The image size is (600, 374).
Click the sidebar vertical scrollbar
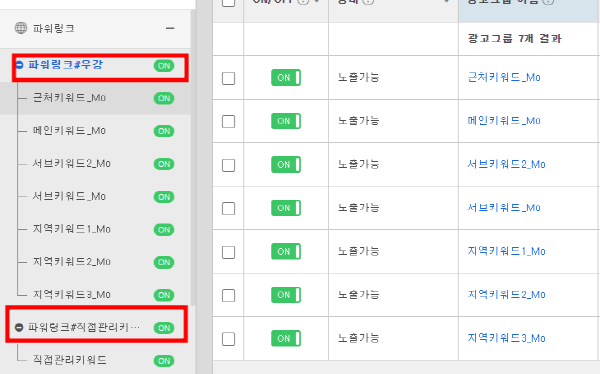point(193,157)
